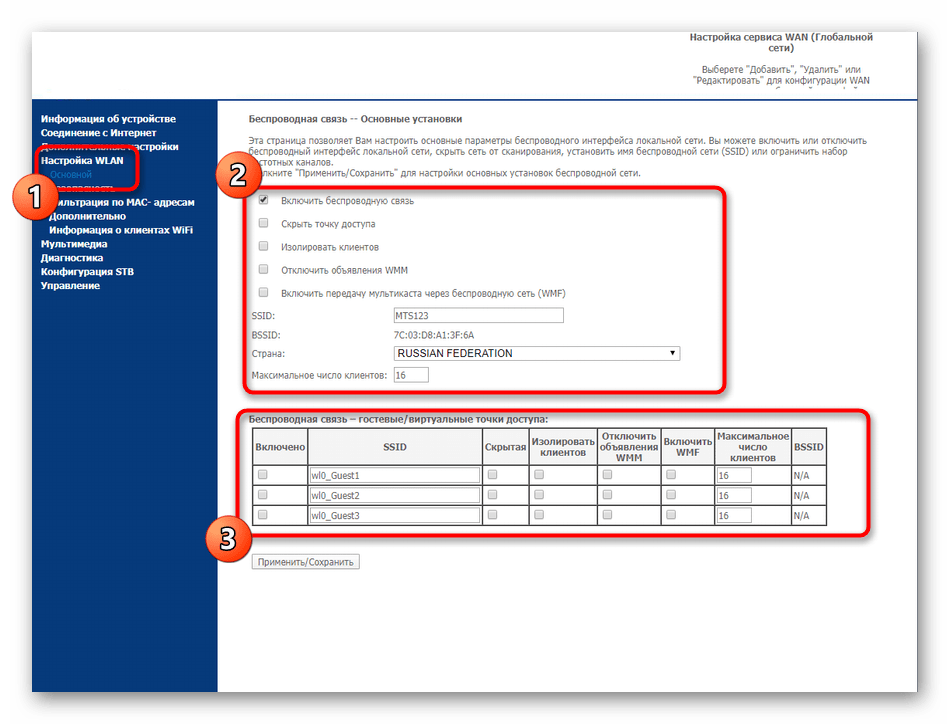Image resolution: width=950 pixels, height=724 pixels.
Task: Expand the 'Страна' country dropdown
Action: click(536, 353)
